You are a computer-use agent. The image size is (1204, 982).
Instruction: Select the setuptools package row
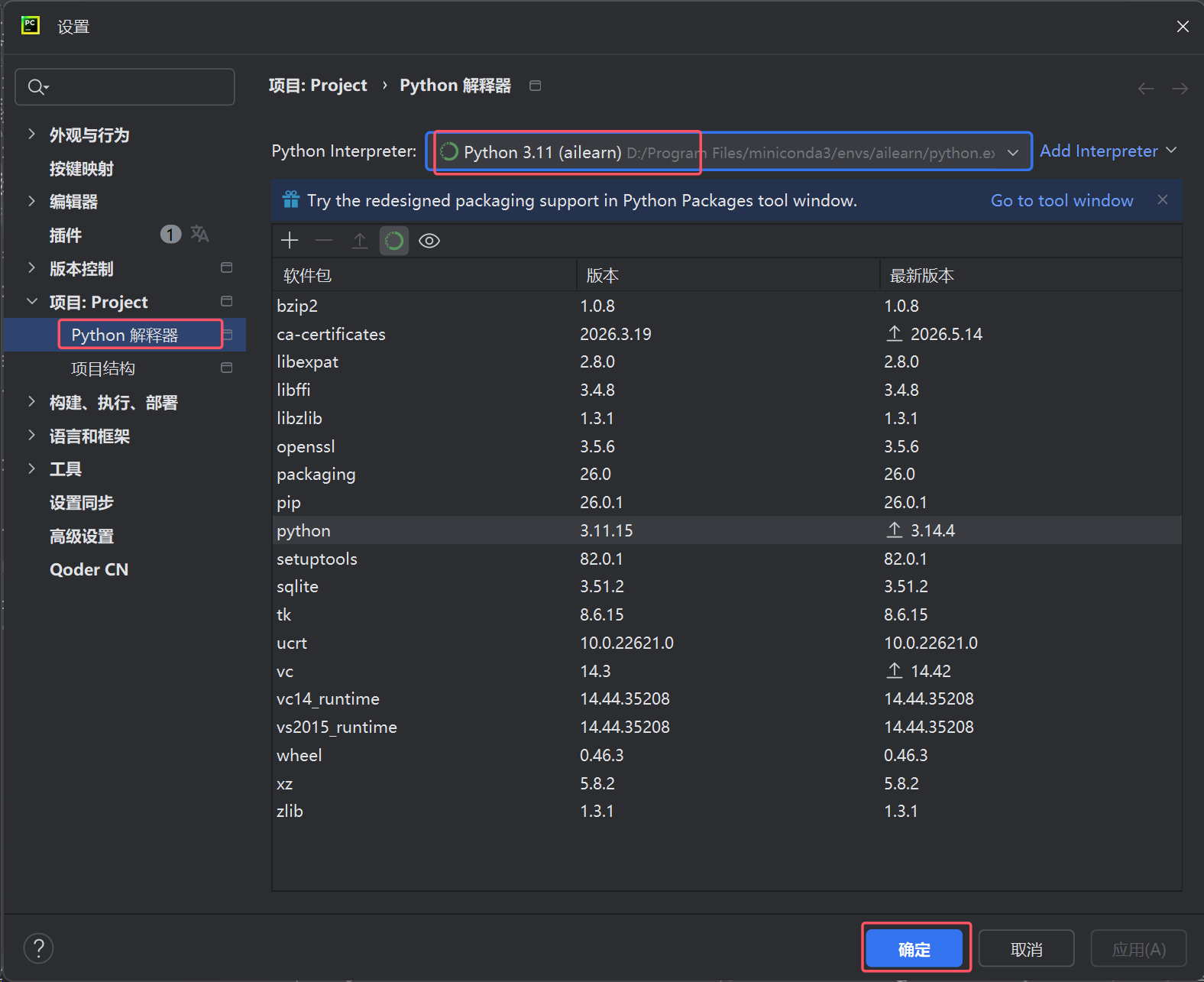[x=727, y=559]
